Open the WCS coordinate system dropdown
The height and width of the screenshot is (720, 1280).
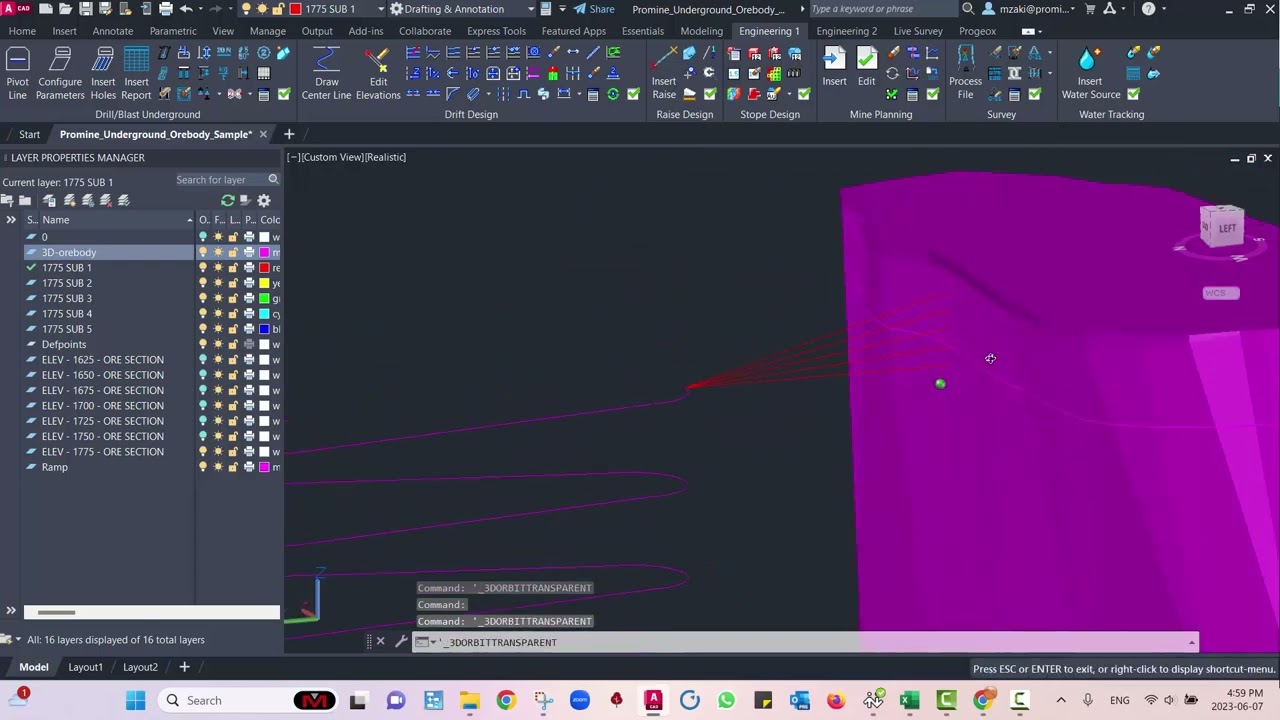click(x=1221, y=293)
